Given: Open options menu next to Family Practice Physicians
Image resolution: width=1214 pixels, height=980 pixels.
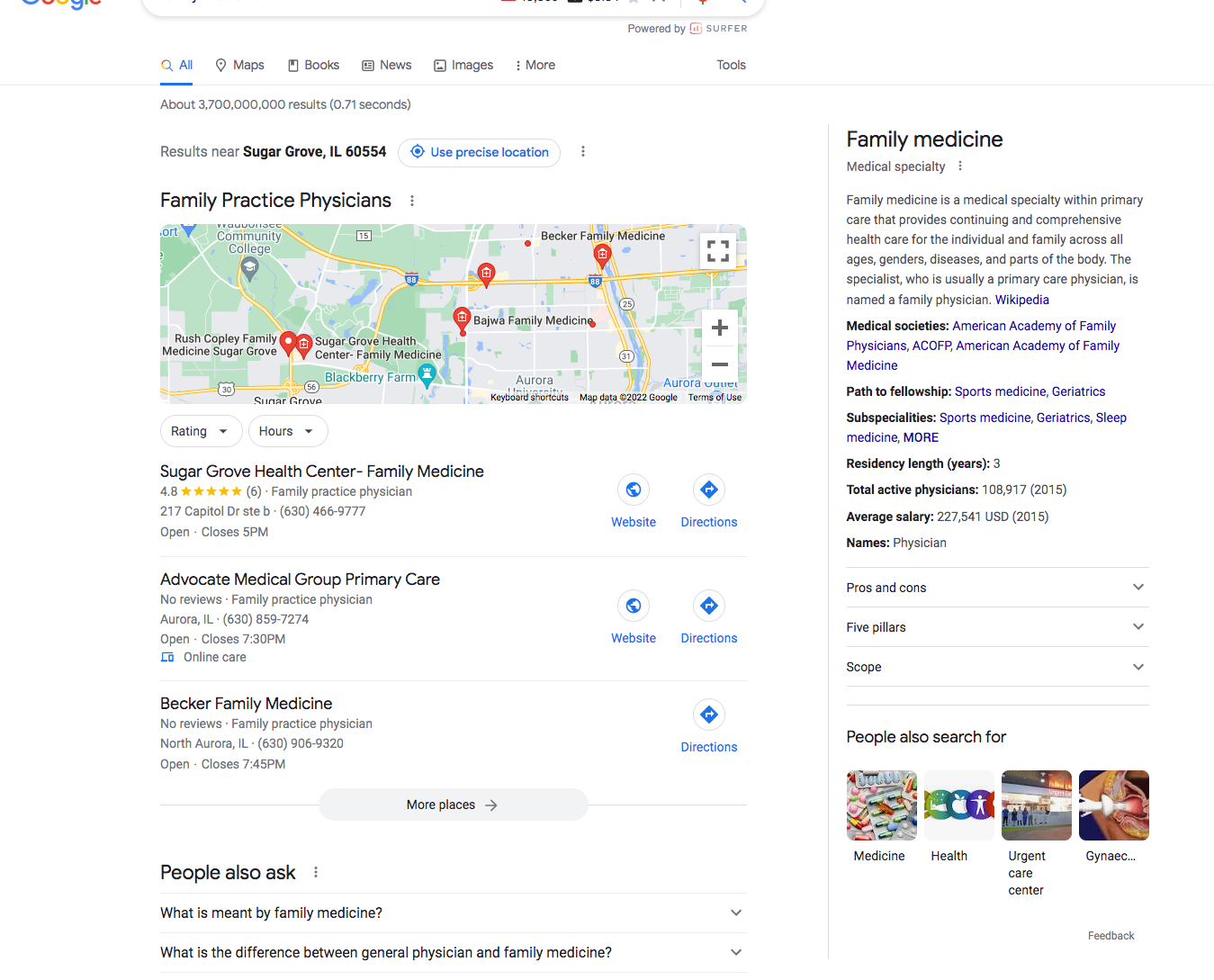Looking at the screenshot, I should (x=412, y=201).
